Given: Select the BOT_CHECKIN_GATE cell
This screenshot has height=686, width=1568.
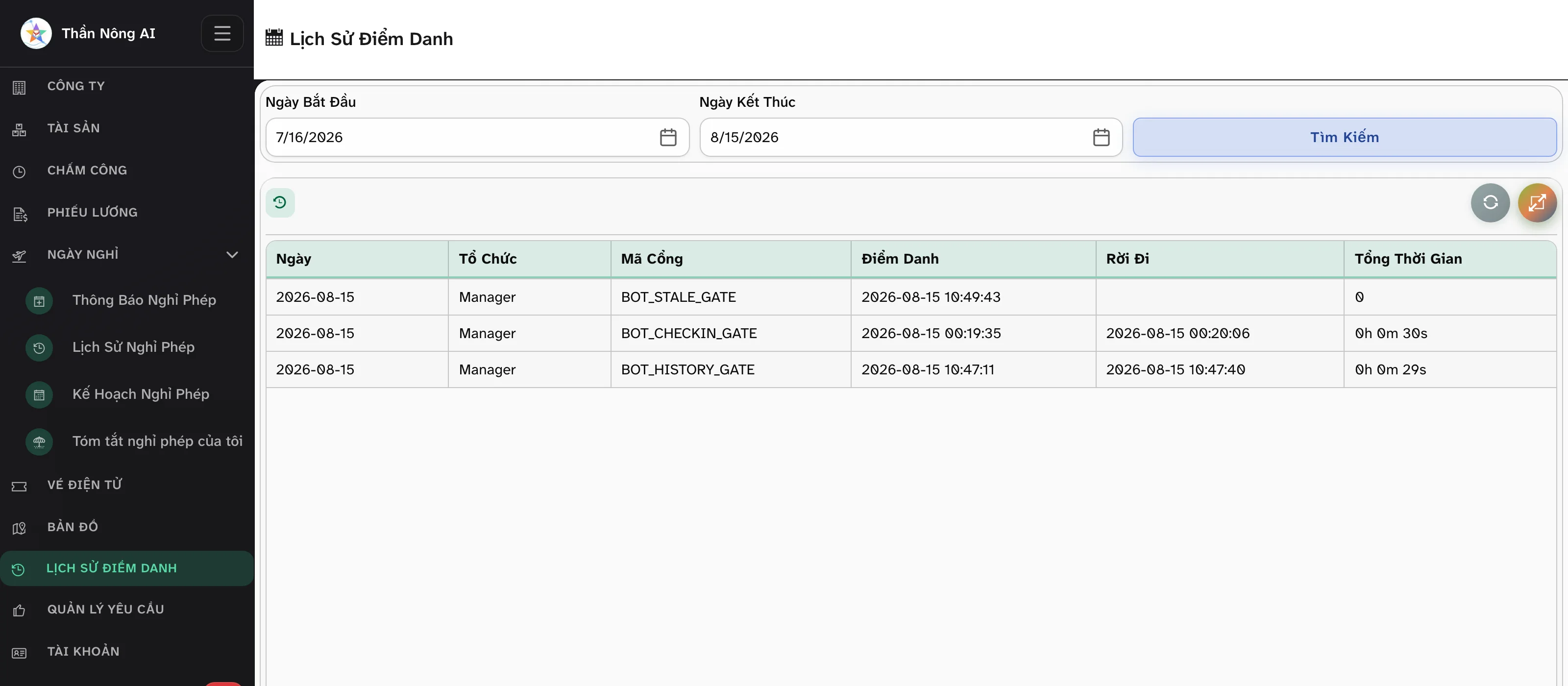Looking at the screenshot, I should [x=731, y=334].
